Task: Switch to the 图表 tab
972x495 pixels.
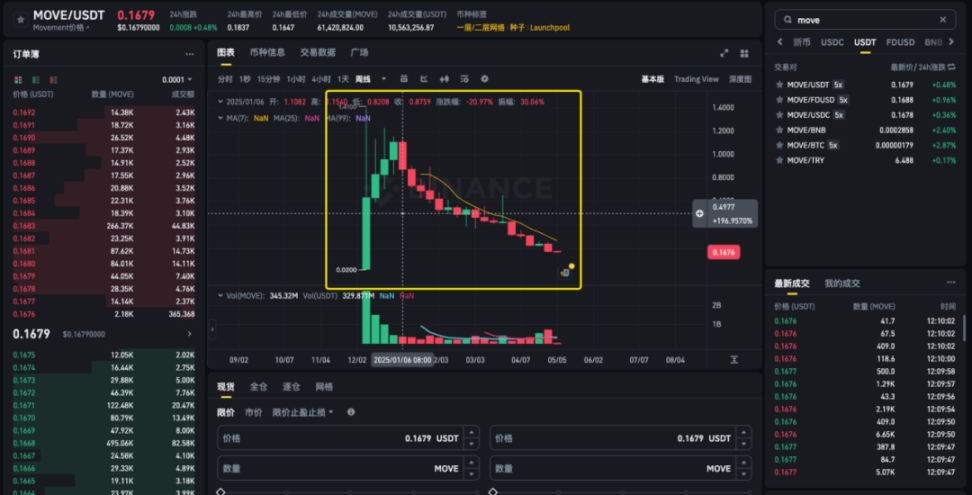Action: [226, 53]
